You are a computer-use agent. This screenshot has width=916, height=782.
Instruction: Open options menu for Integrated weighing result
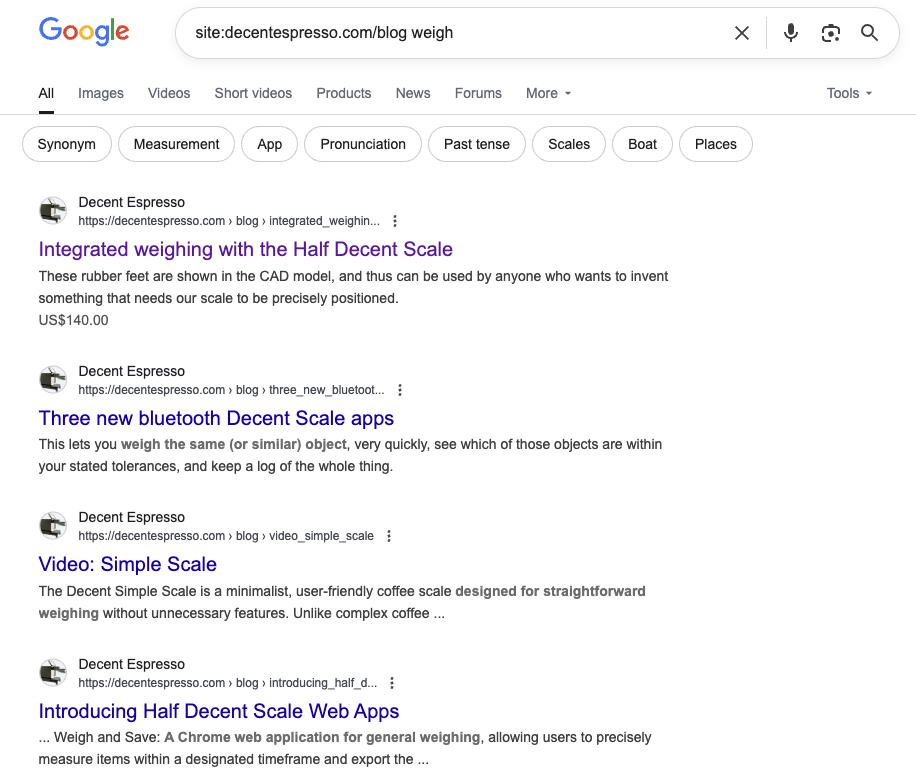click(395, 221)
